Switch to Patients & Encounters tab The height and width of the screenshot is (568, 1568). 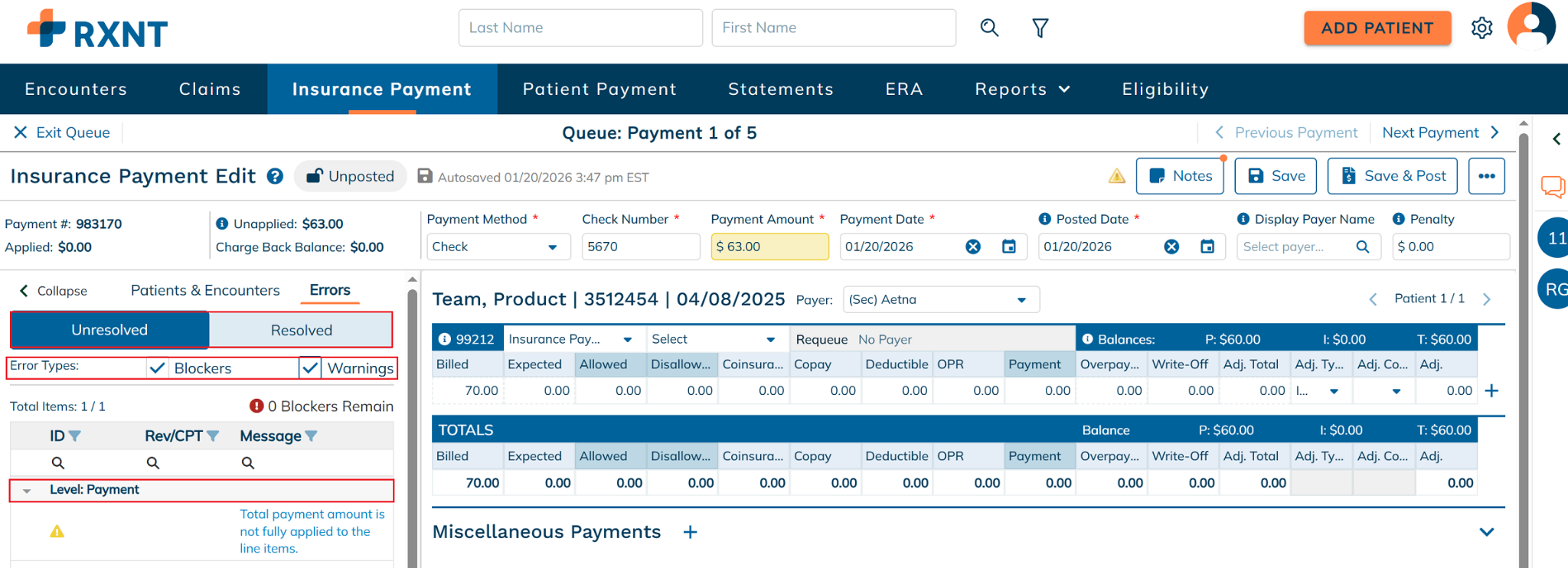tap(205, 290)
